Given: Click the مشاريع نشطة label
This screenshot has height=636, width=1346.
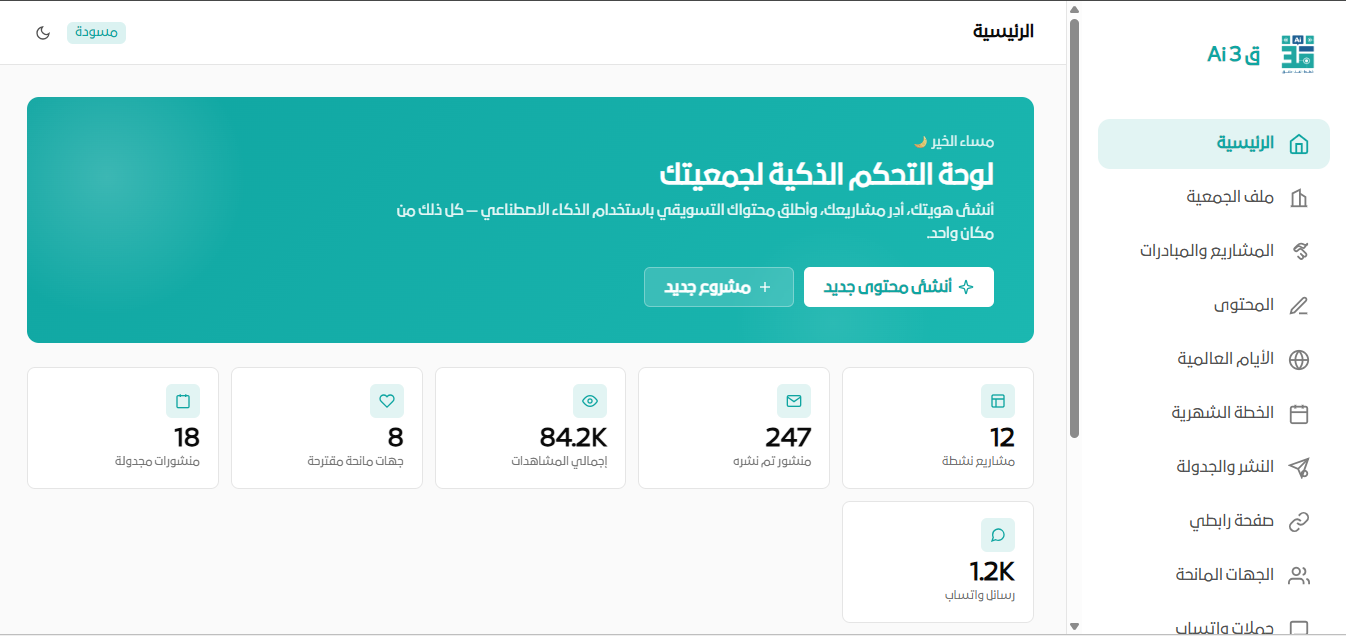Looking at the screenshot, I should pyautogui.click(x=978, y=462).
